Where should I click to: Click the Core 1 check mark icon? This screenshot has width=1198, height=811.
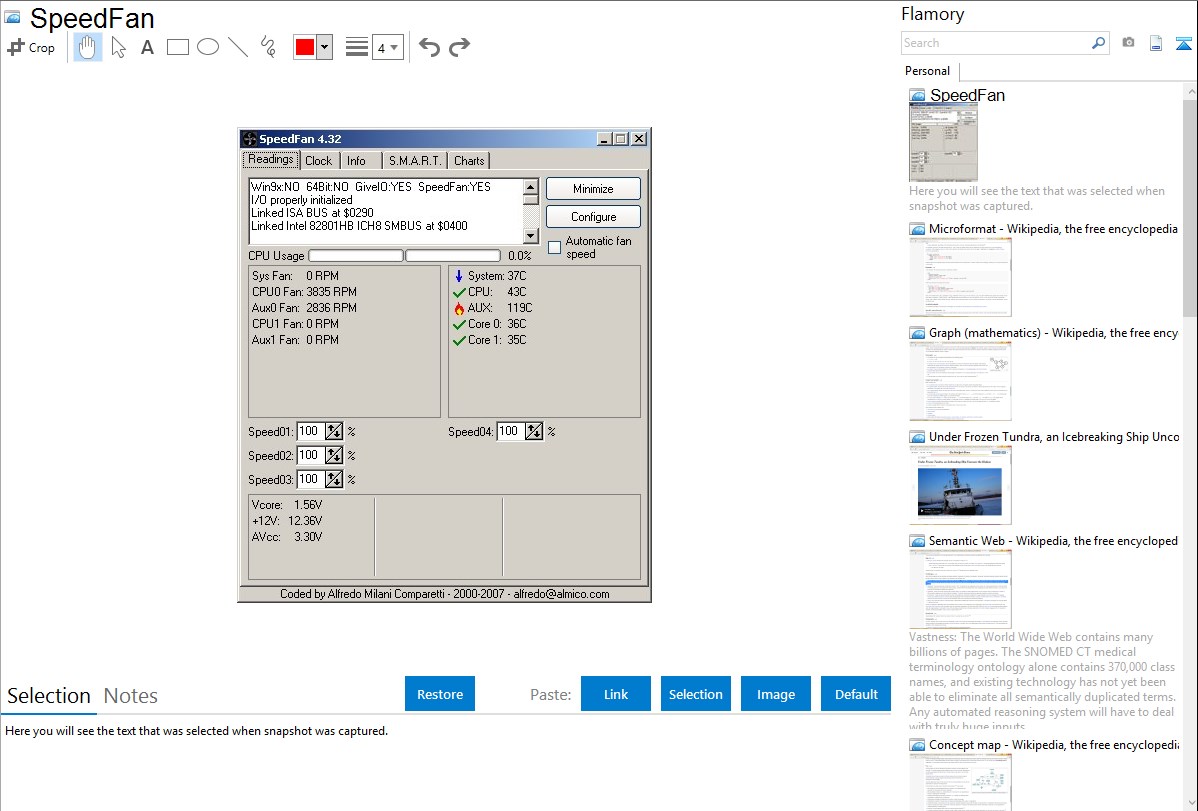(x=459, y=340)
